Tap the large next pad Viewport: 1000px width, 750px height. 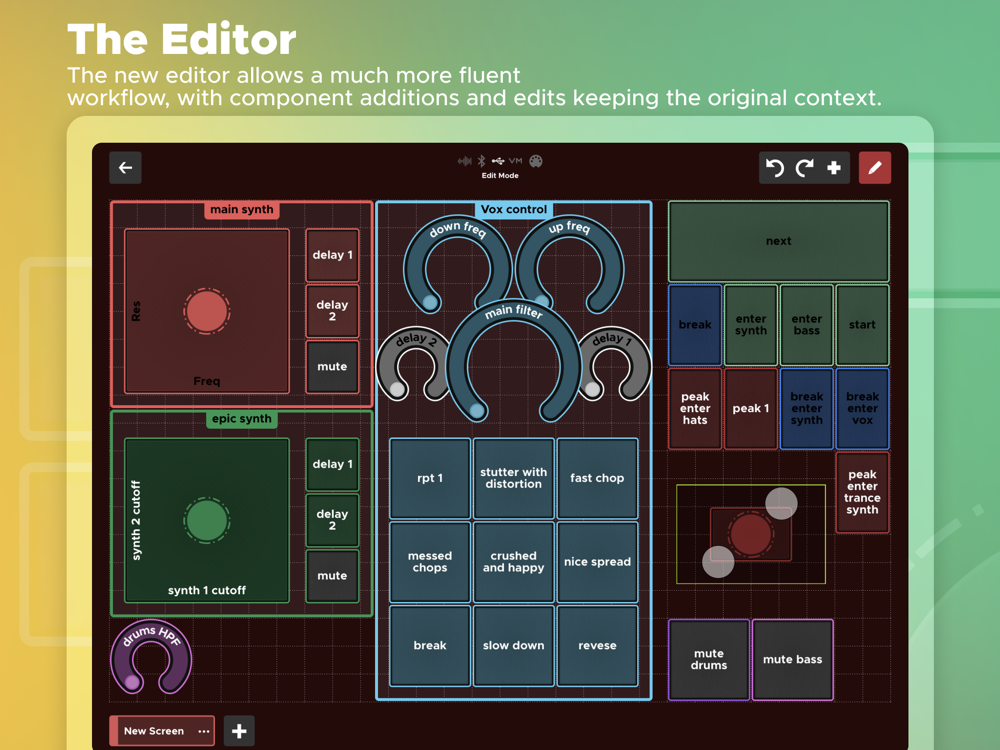(779, 241)
